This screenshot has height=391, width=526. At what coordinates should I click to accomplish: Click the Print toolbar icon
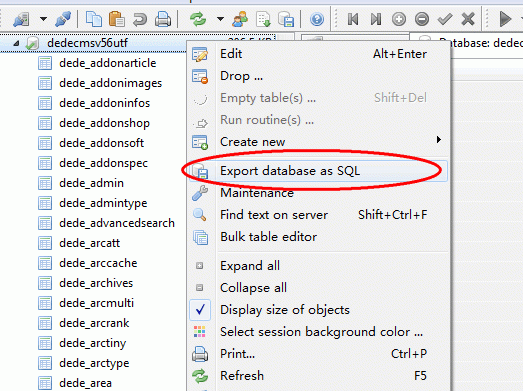[x=163, y=19]
